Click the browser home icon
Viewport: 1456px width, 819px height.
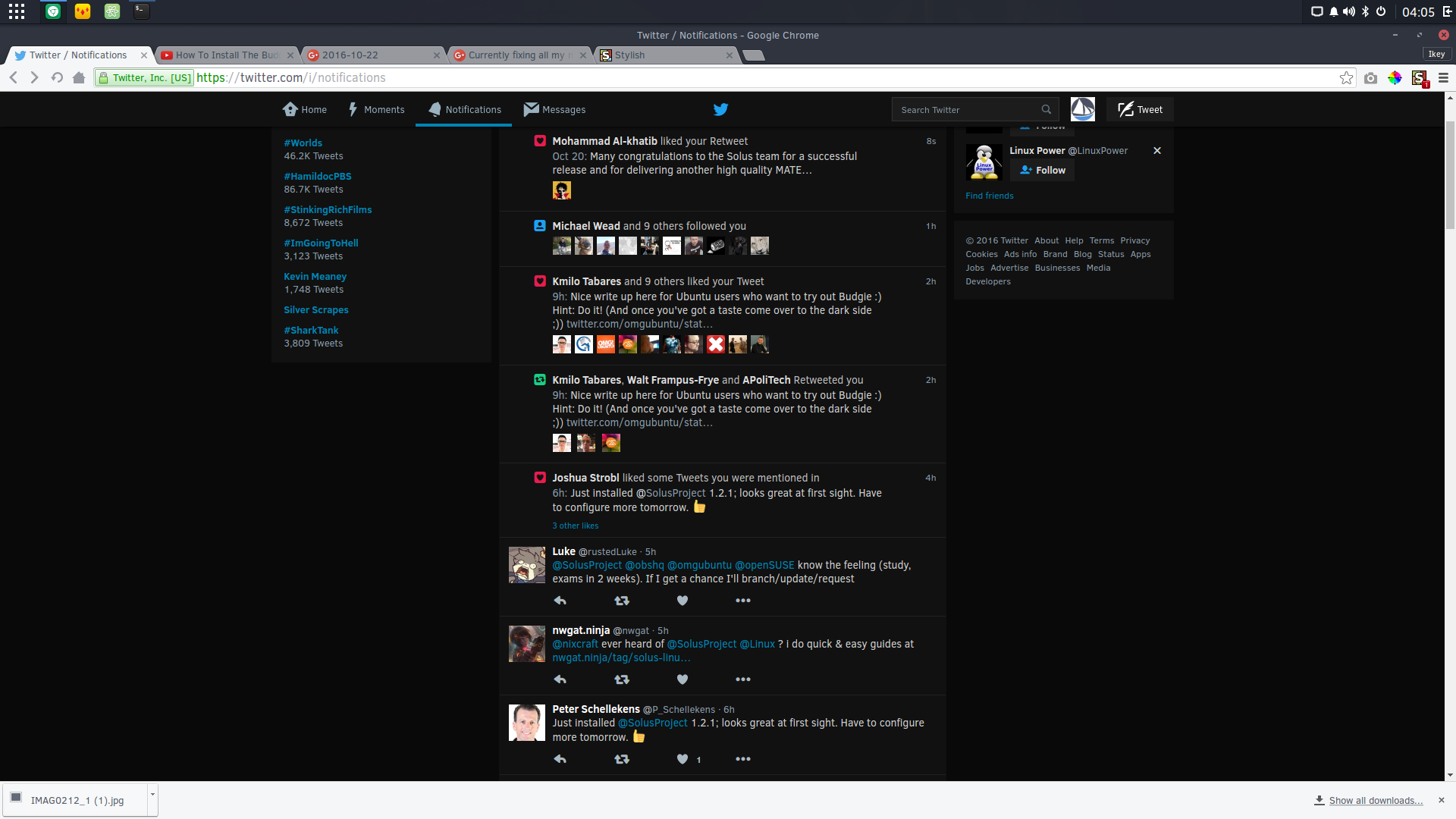click(79, 77)
